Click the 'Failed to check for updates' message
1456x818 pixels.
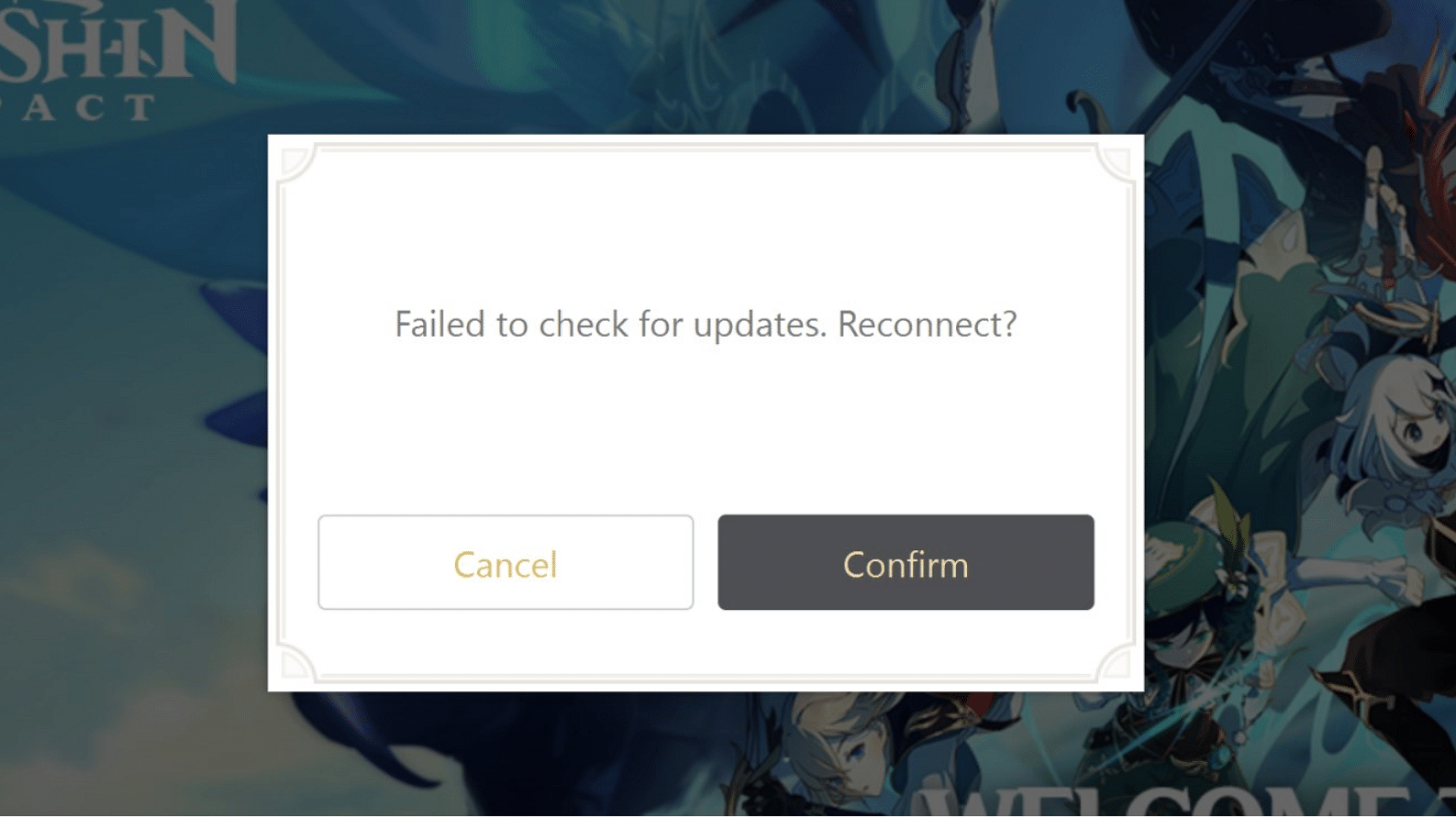point(706,324)
